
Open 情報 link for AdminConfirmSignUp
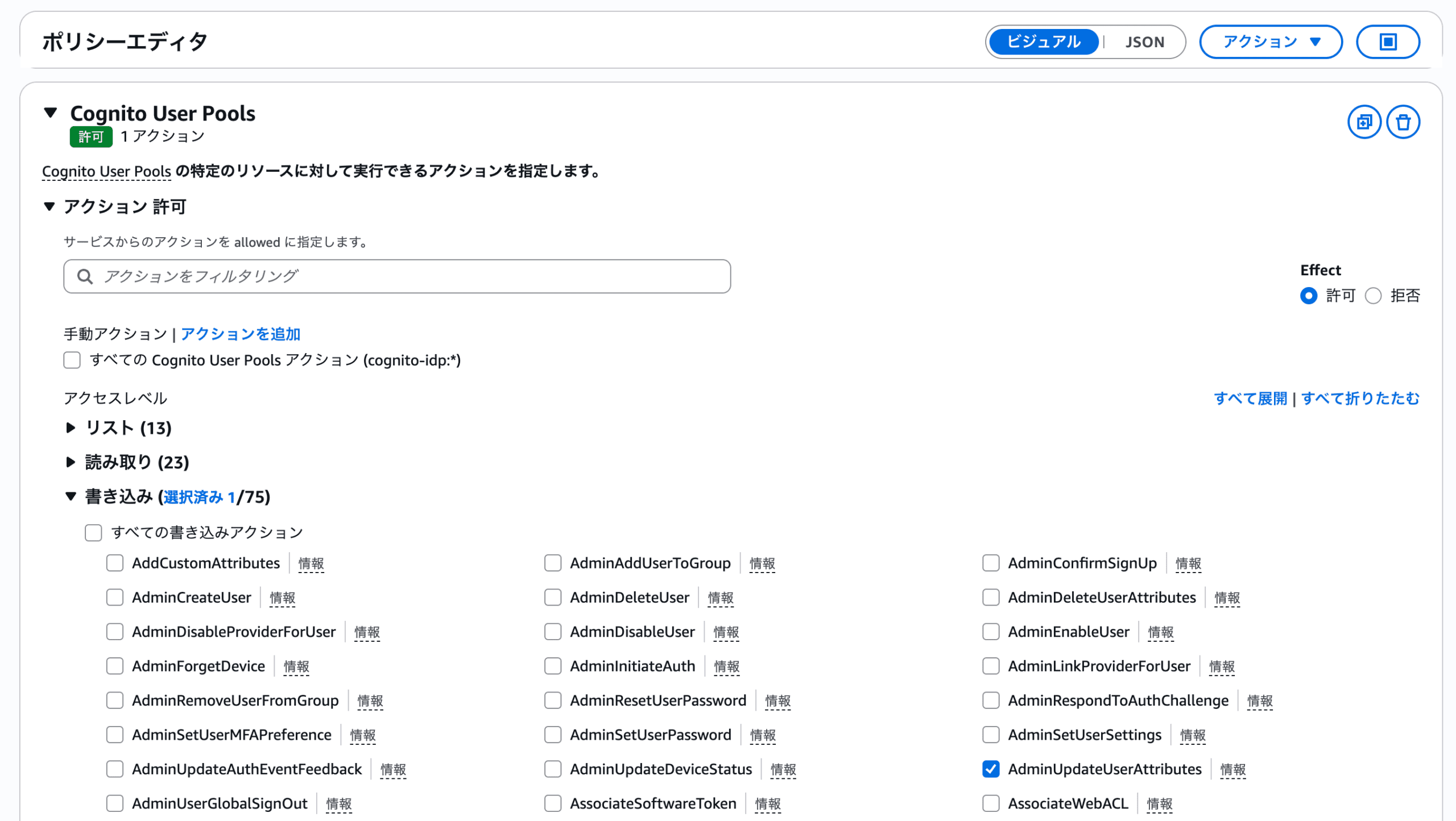click(x=1188, y=563)
